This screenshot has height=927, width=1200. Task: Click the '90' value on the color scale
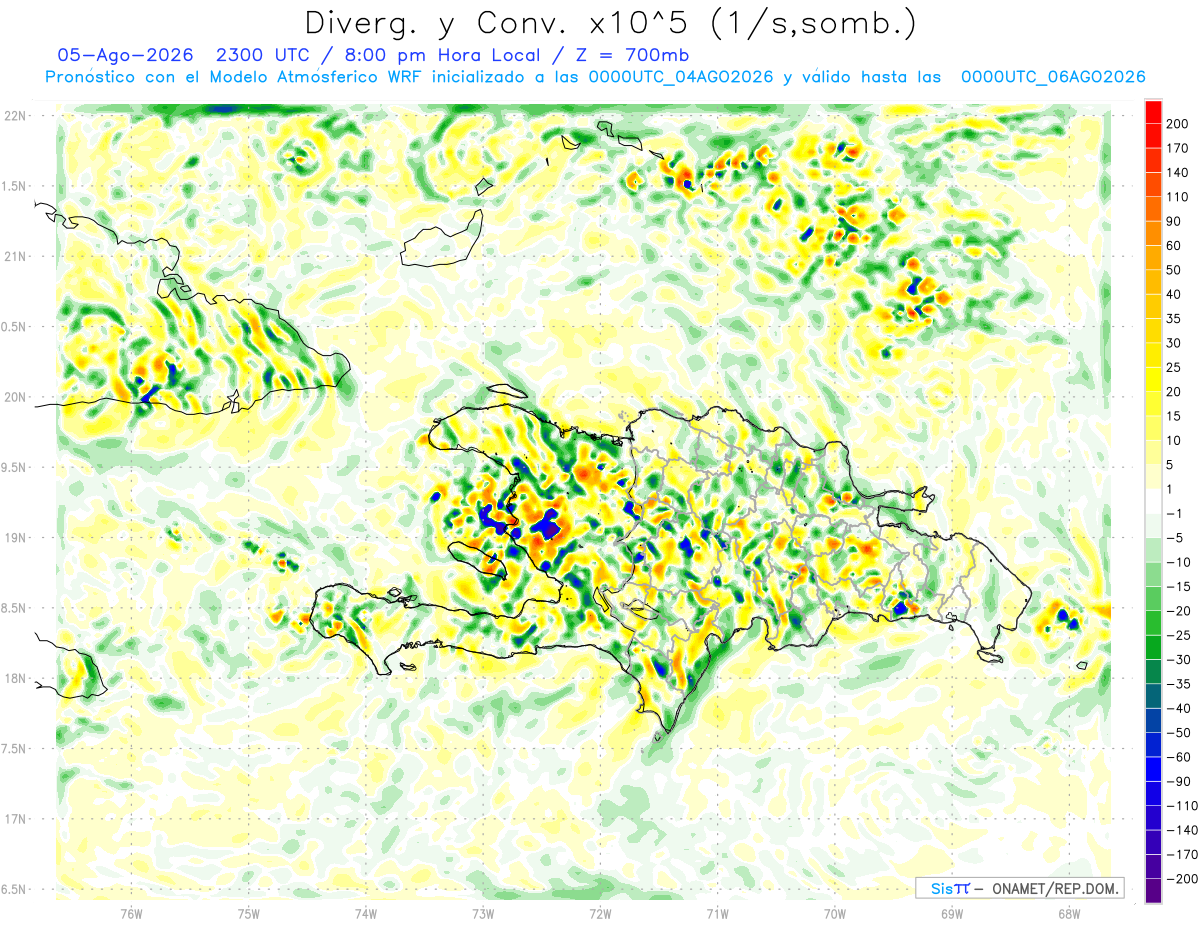[x=1174, y=221]
